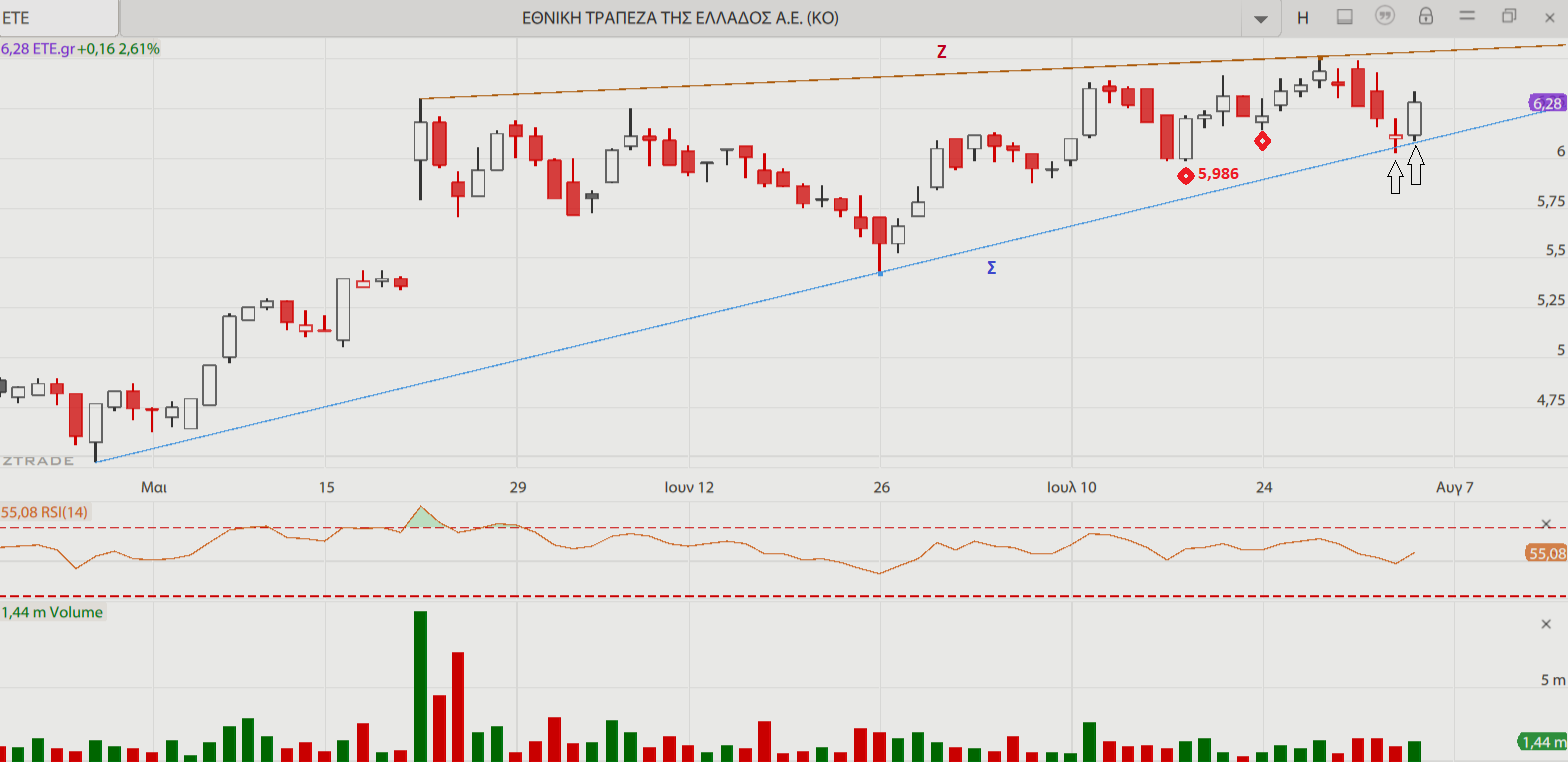Screen dimensions: 1568x762
Task: Click the purple 6,28 price tag
Action: (1546, 104)
